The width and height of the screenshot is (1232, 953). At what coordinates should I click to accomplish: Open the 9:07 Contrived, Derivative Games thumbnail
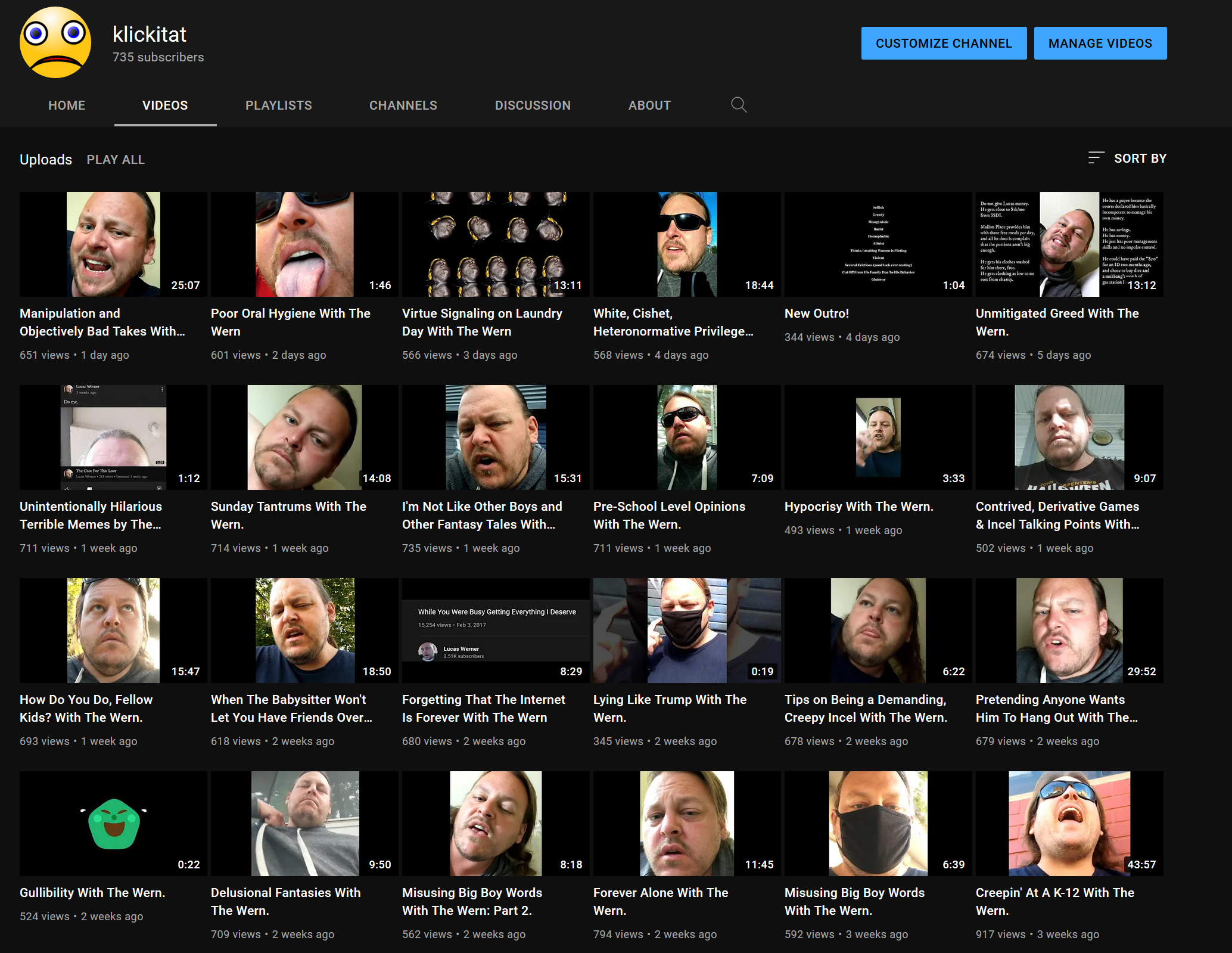tap(1069, 437)
